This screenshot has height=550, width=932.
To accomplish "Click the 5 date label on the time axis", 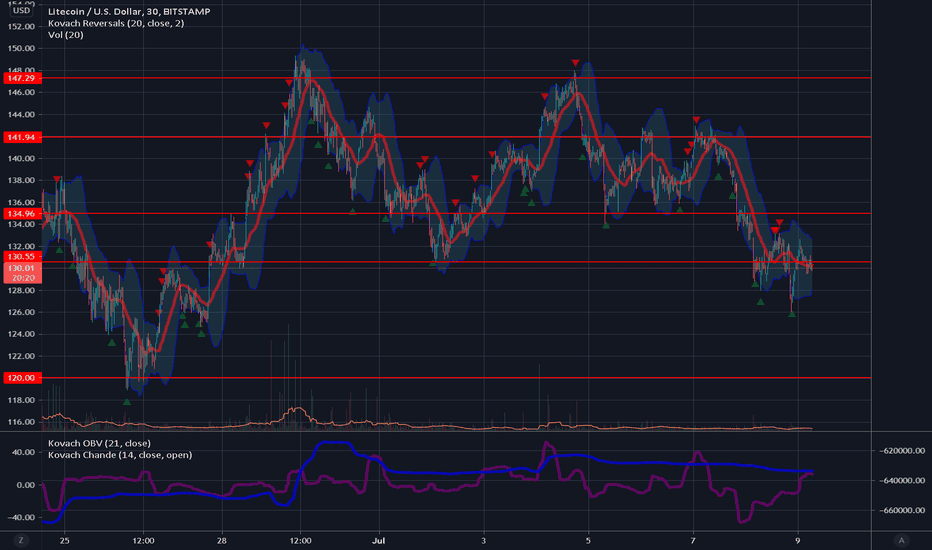I will click(588, 540).
